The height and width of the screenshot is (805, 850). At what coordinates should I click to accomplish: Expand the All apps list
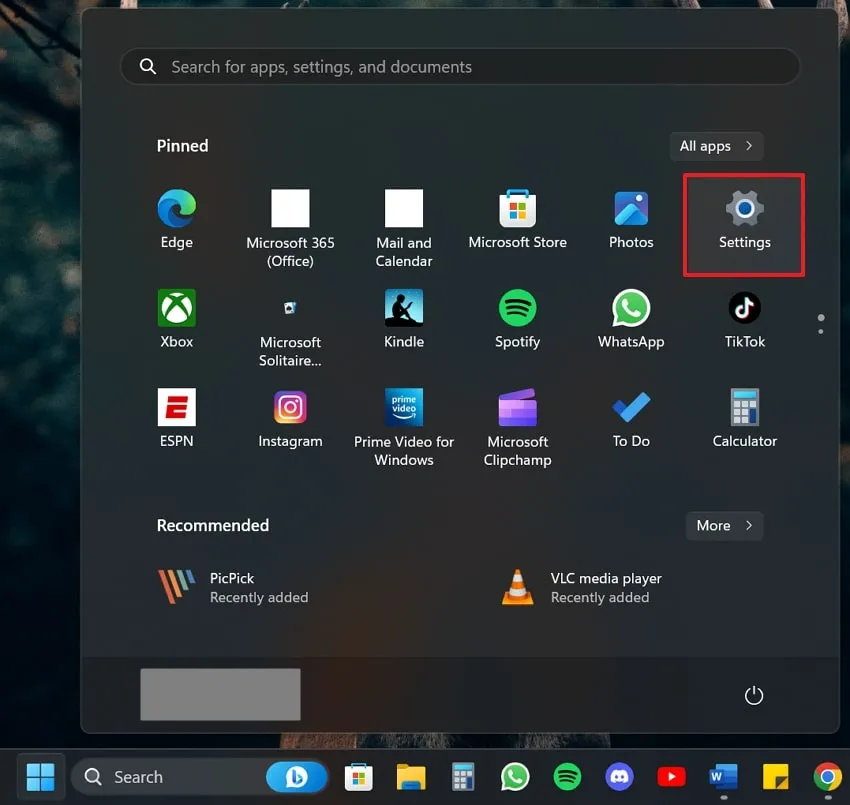[x=716, y=146]
